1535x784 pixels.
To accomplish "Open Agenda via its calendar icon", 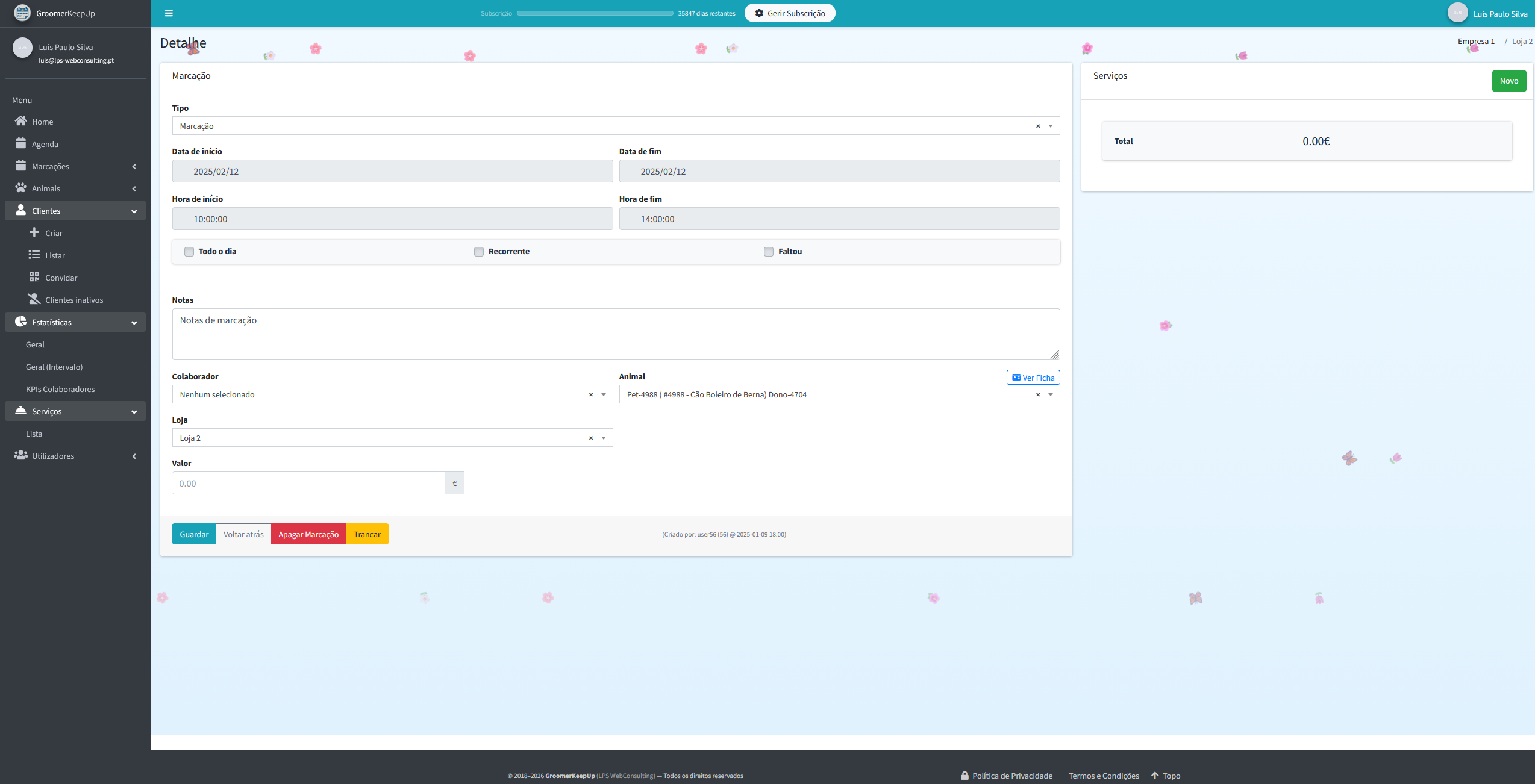I will (20, 143).
